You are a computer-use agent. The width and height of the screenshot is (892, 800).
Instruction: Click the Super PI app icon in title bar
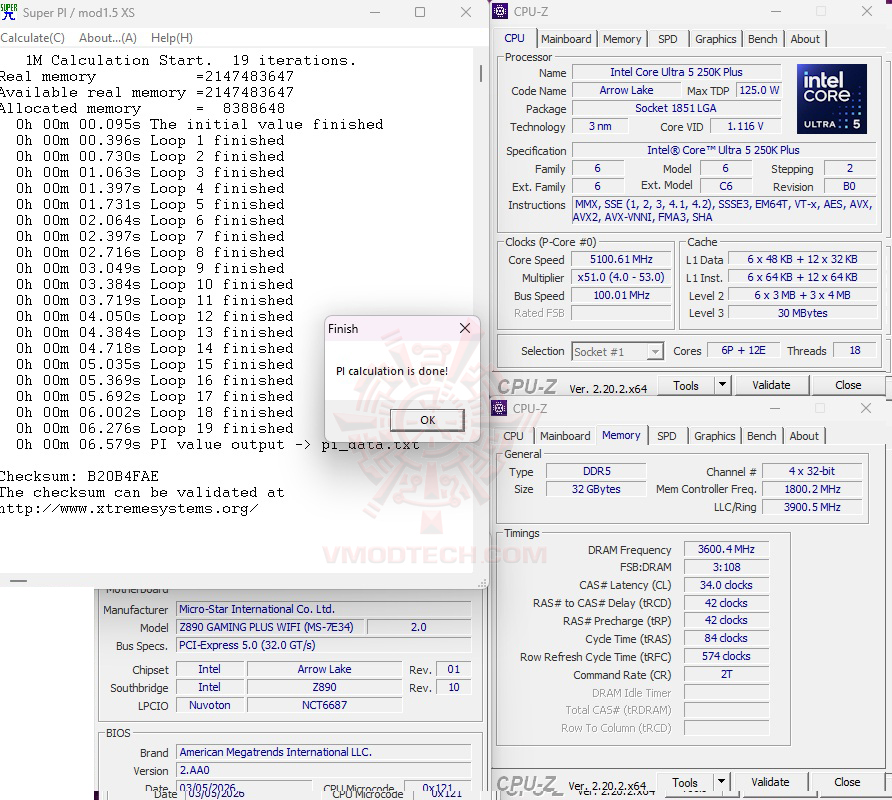[x=9, y=12]
